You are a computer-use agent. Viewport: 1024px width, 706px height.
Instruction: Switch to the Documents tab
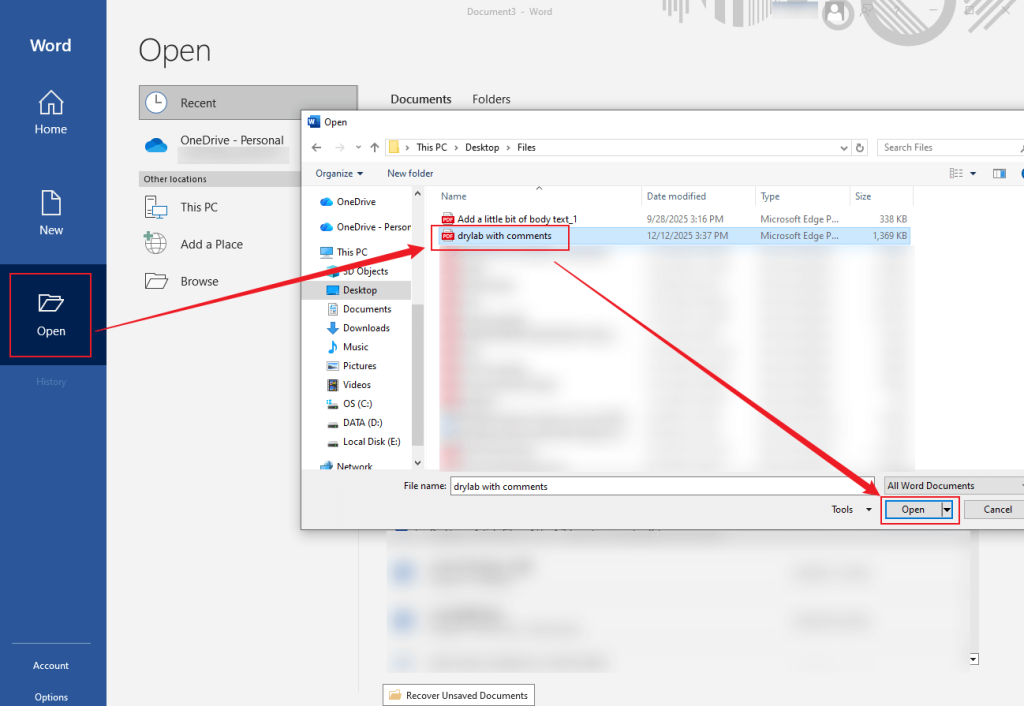click(421, 99)
